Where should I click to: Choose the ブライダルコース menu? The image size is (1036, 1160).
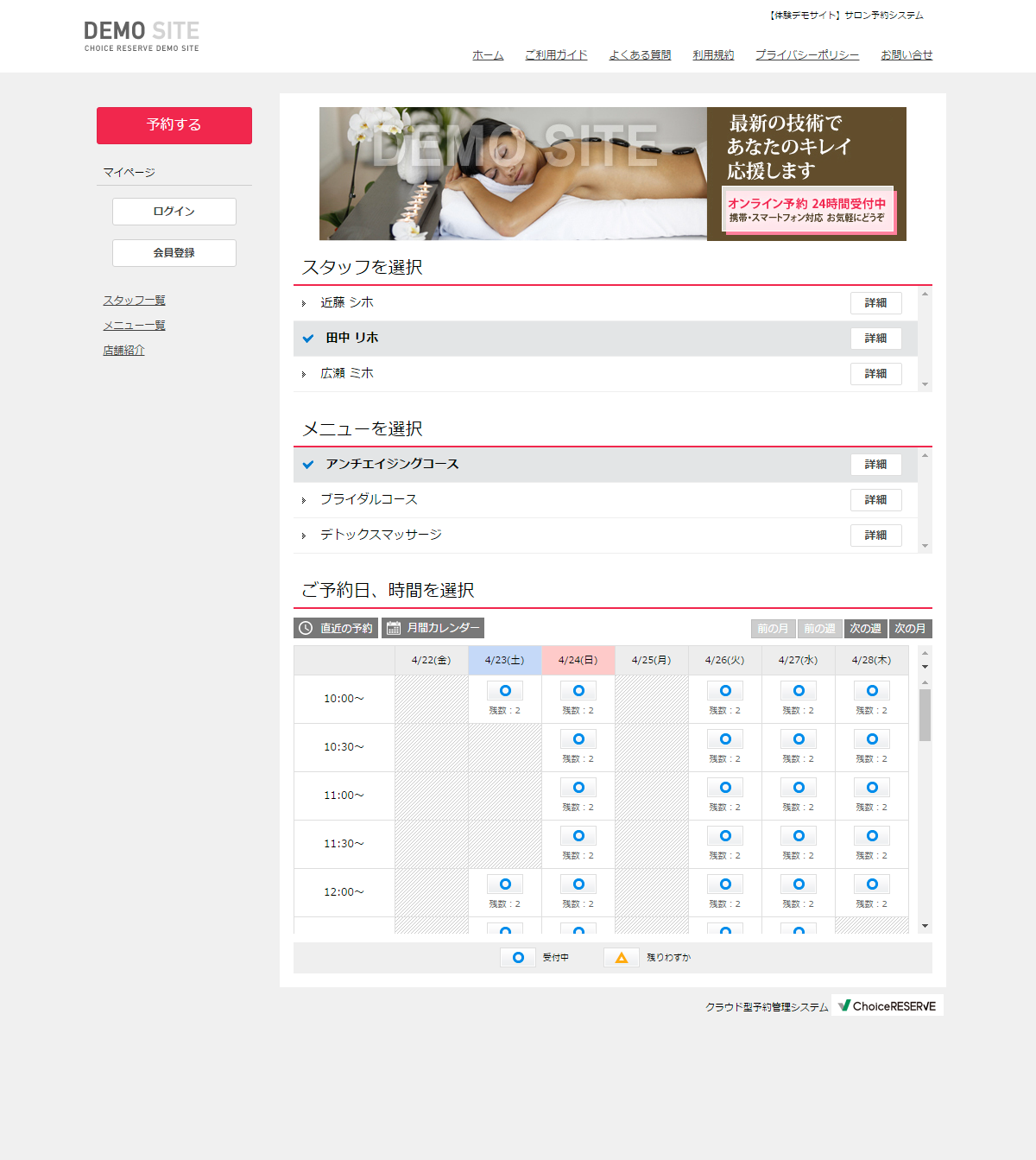(605, 500)
